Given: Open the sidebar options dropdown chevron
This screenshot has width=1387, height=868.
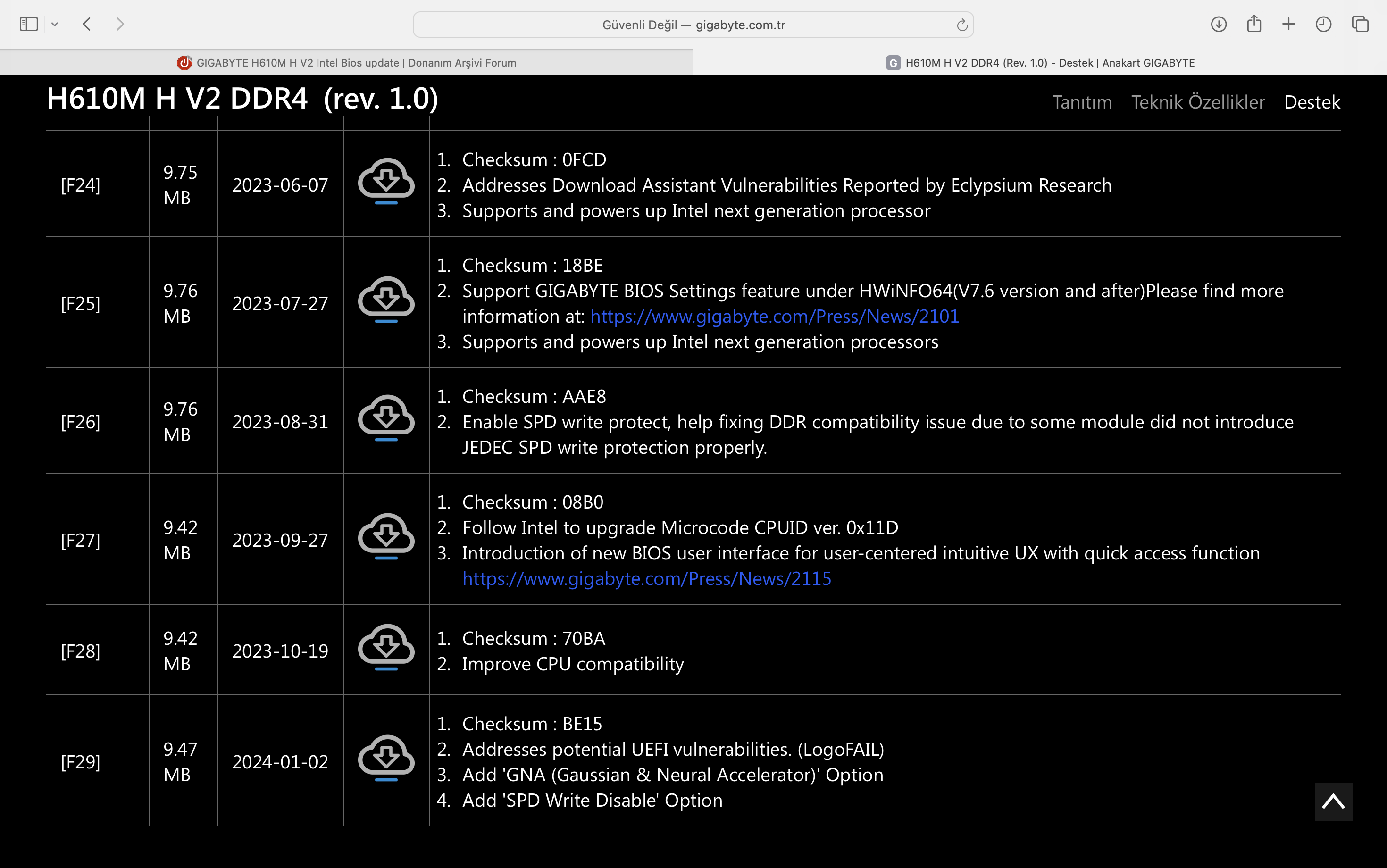Looking at the screenshot, I should (55, 24).
